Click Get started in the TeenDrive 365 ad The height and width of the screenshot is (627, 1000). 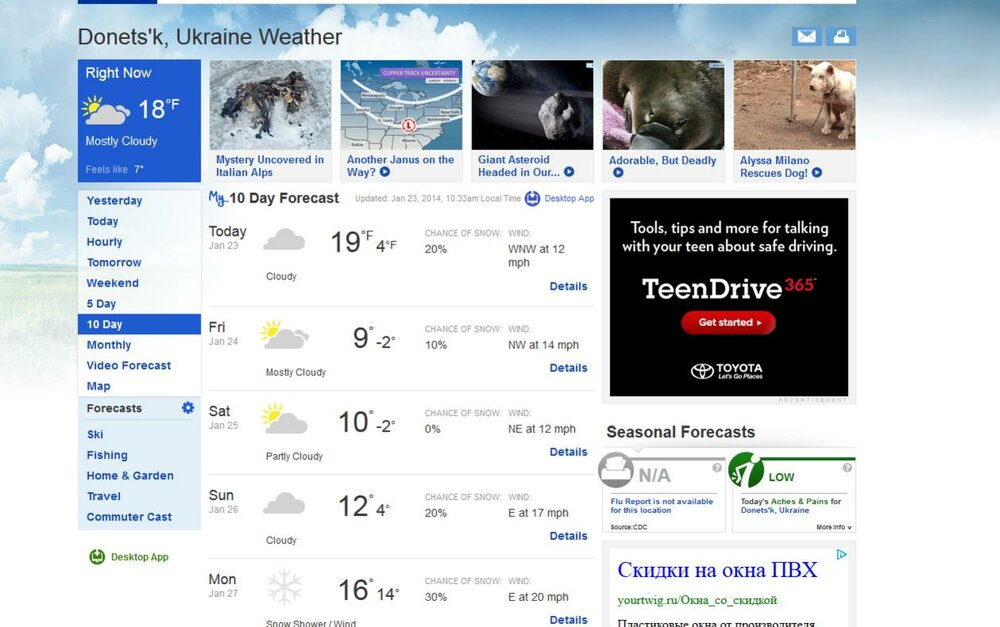(728, 323)
